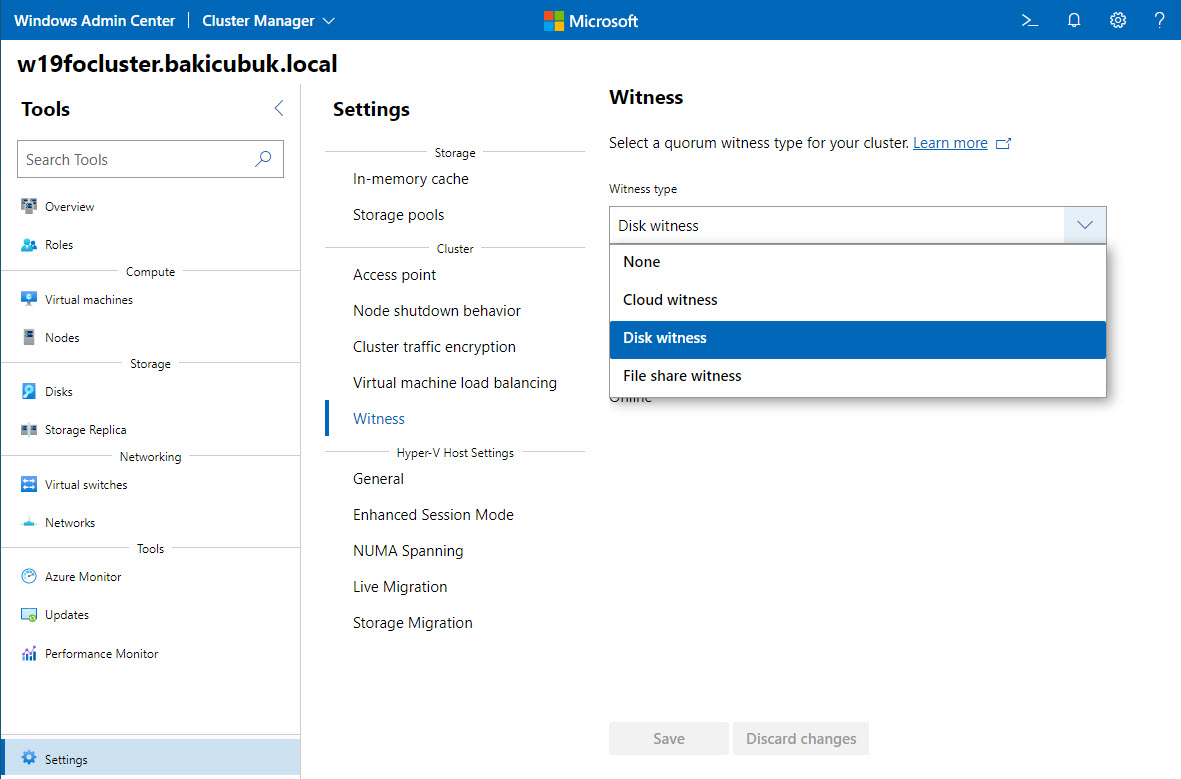Screen dimensions: 1181x779
Task: Focus the Search Tools input field
Action: [x=150, y=159]
